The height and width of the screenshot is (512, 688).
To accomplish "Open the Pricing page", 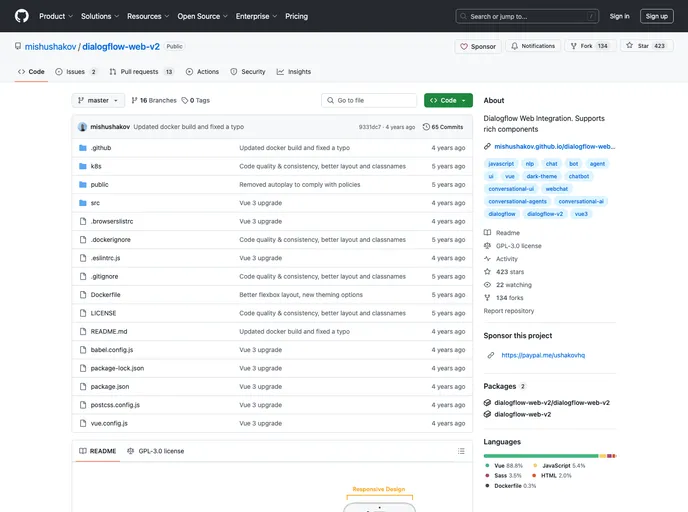I will point(297,16).
